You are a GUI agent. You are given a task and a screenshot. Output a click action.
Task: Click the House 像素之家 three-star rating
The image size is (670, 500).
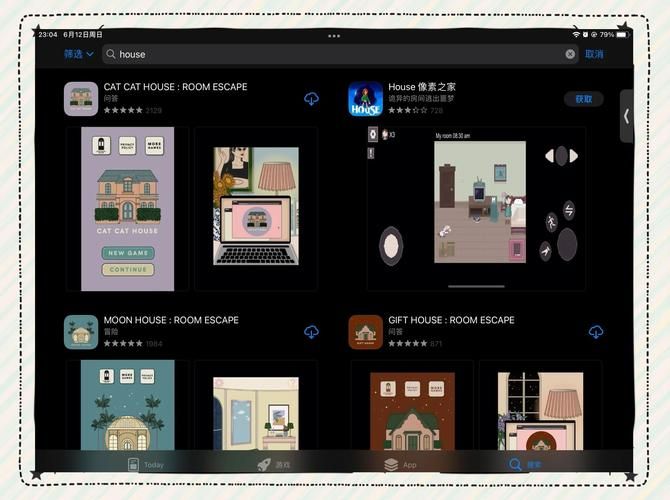pos(408,110)
